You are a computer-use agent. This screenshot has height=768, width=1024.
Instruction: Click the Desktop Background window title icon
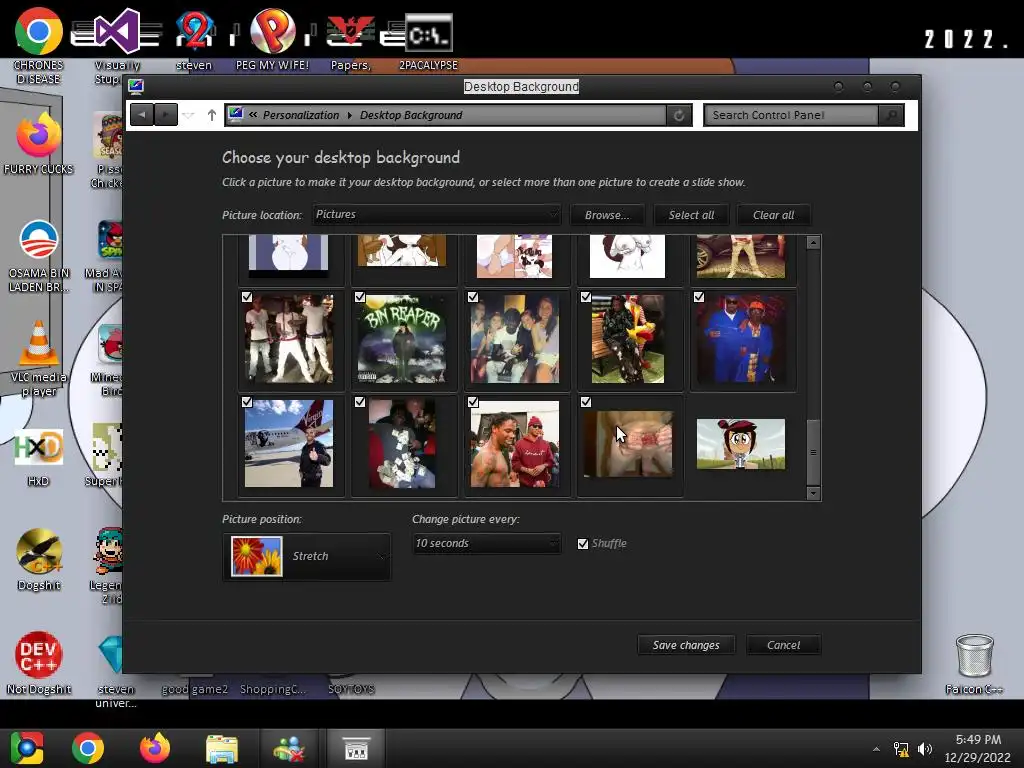136,86
